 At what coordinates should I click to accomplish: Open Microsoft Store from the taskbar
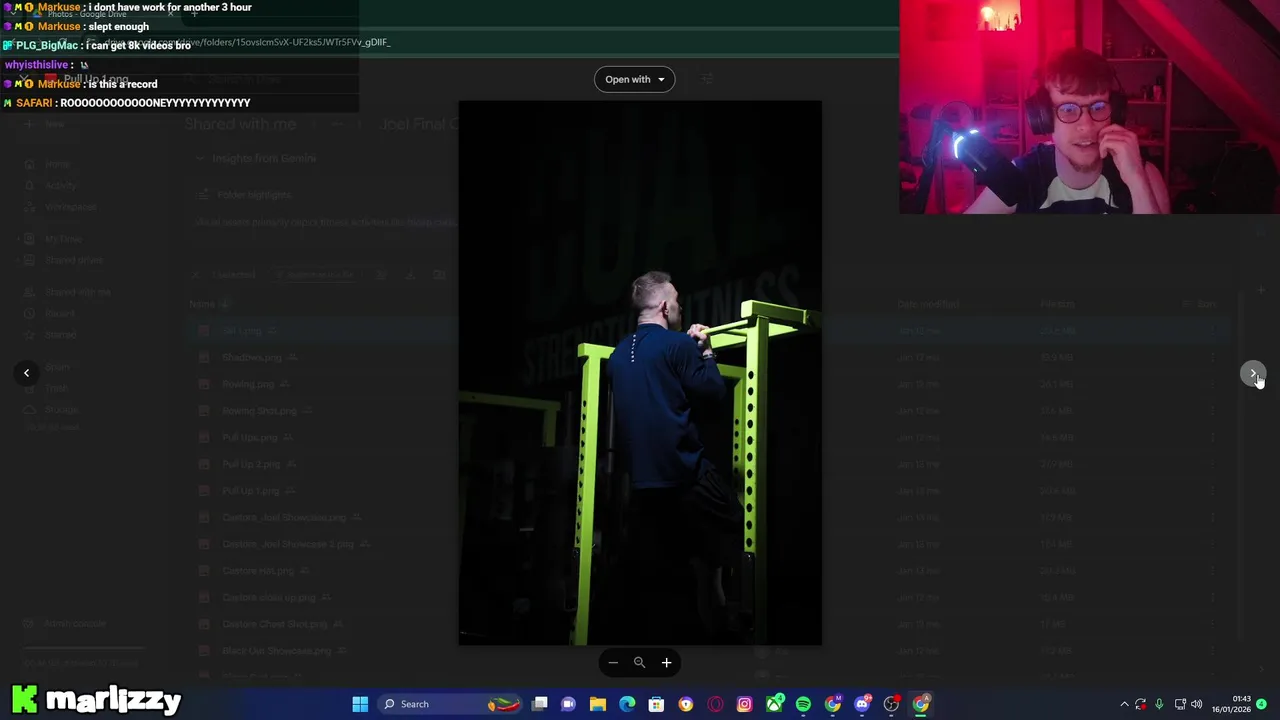coord(656,704)
